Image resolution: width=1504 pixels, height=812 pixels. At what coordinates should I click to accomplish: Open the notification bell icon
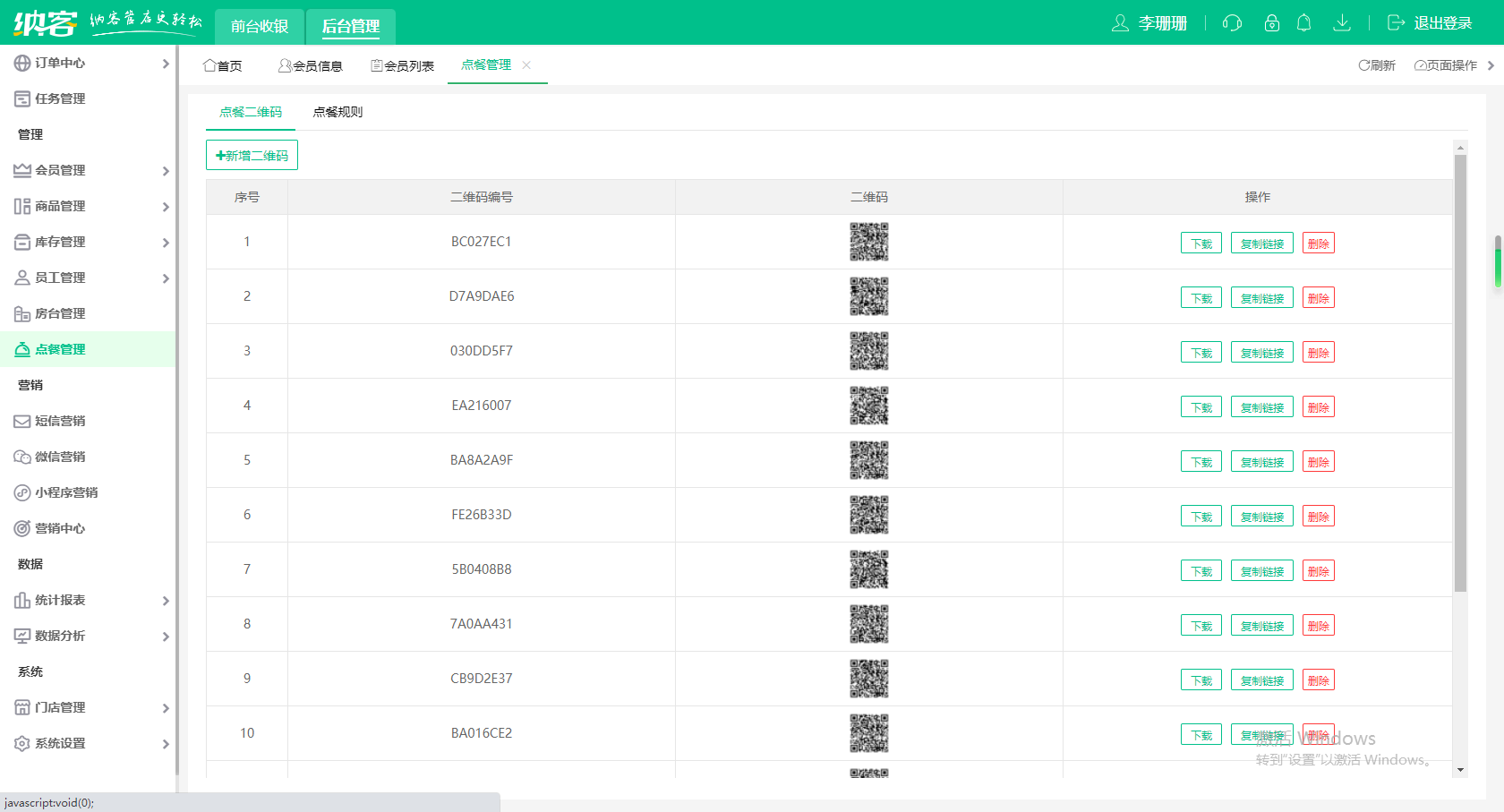pos(1304,23)
